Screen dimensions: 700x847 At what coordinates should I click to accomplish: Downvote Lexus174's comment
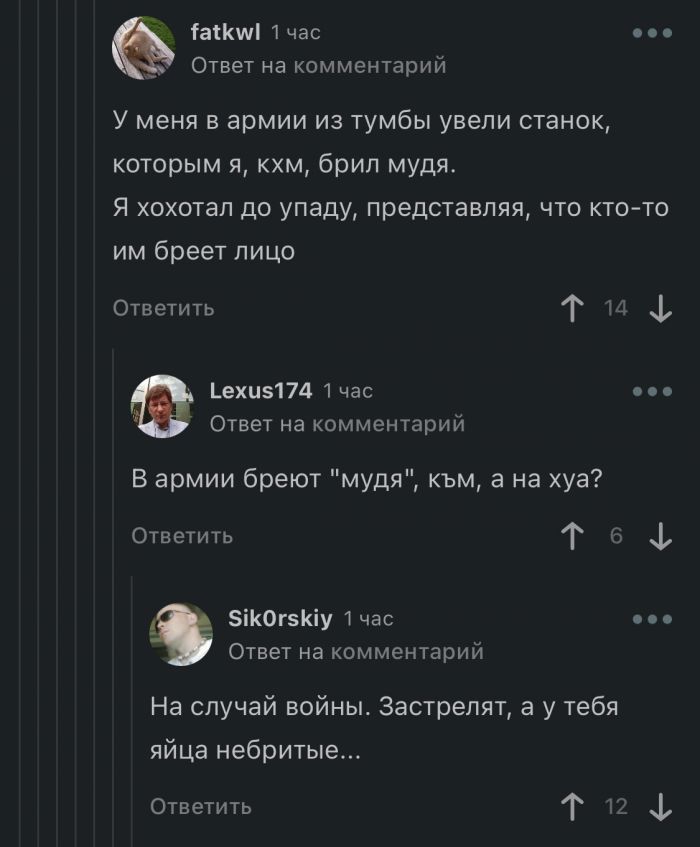tap(660, 536)
